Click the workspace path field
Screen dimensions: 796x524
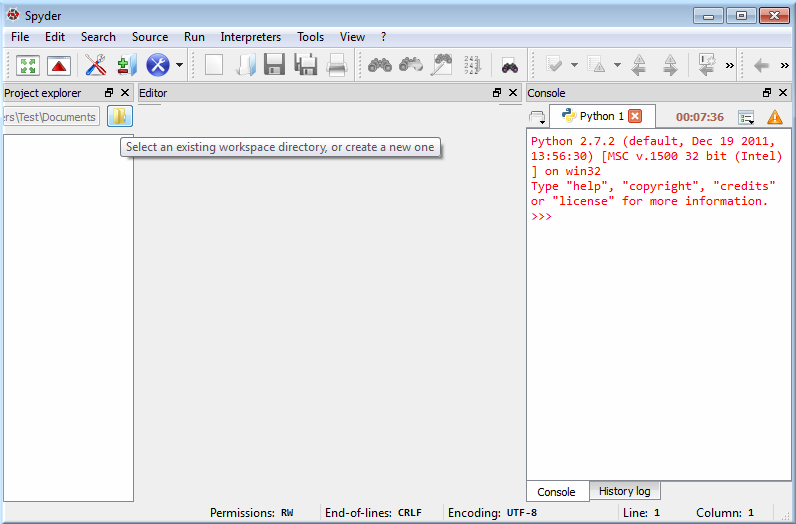pos(51,117)
